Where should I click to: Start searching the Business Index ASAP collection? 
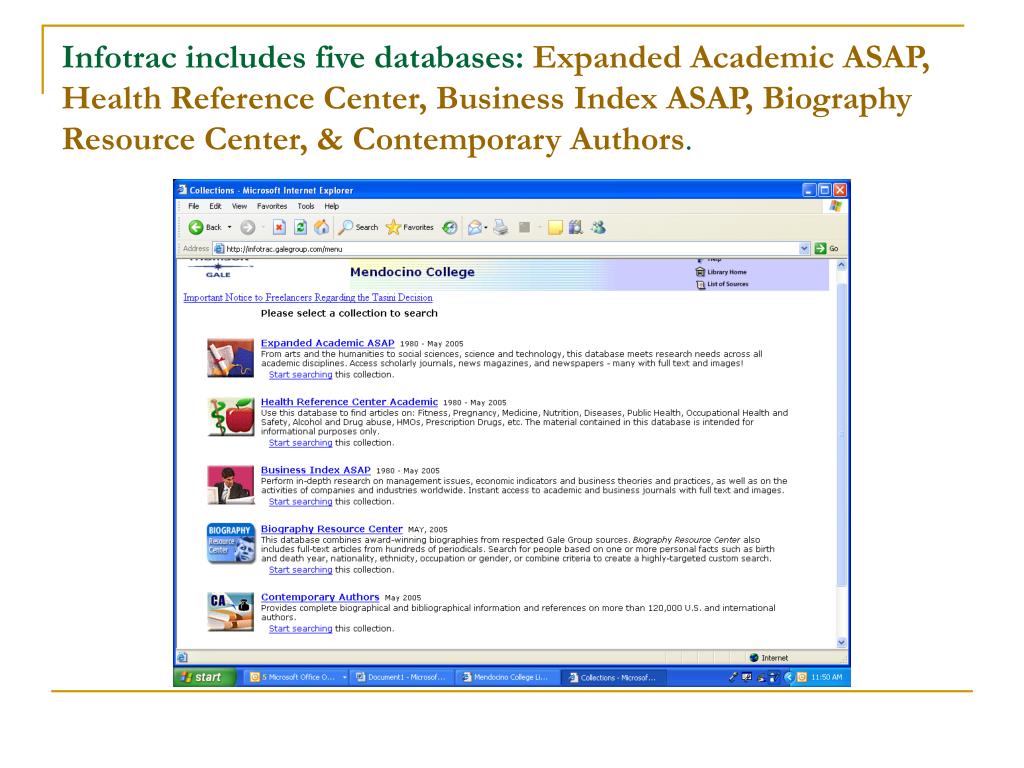[x=300, y=502]
